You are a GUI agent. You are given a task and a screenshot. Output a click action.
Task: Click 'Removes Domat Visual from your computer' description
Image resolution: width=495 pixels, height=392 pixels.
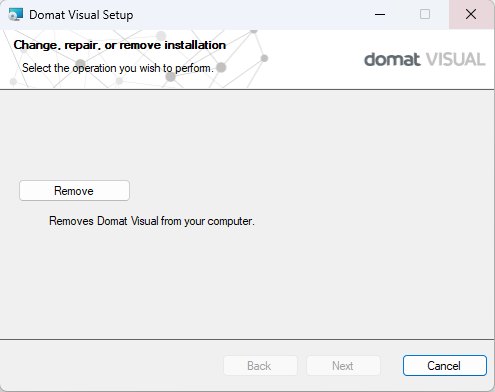[152, 221]
